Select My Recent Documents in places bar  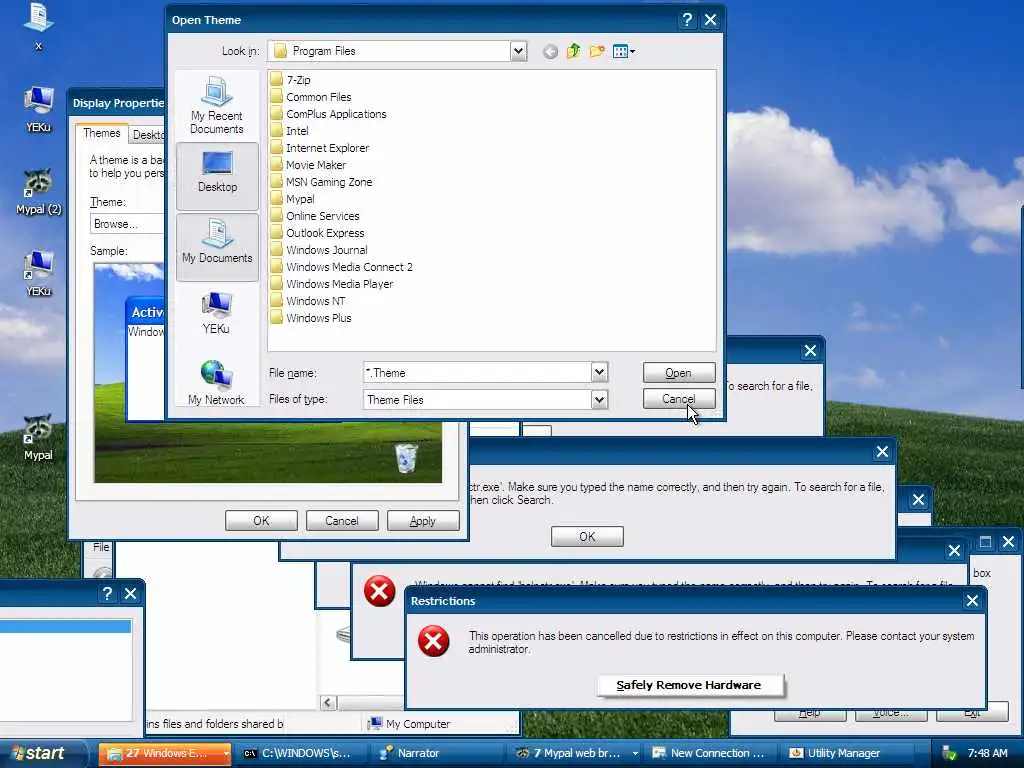(217, 105)
